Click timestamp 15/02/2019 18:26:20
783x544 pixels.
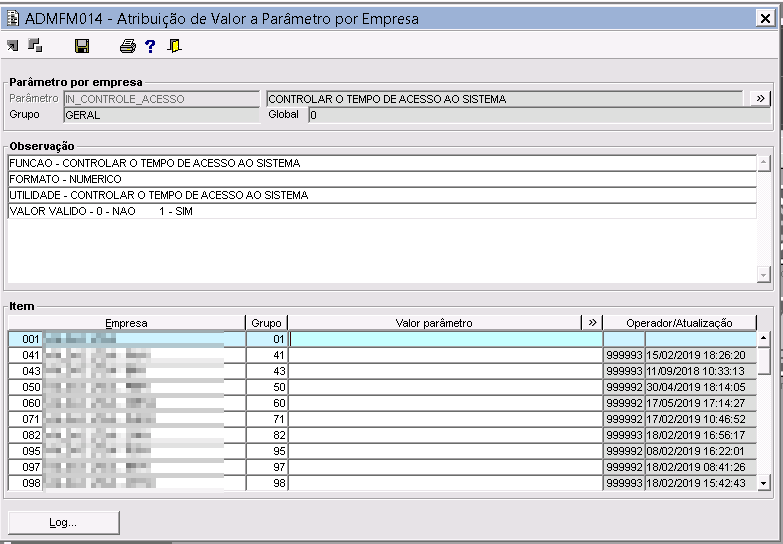click(701, 355)
